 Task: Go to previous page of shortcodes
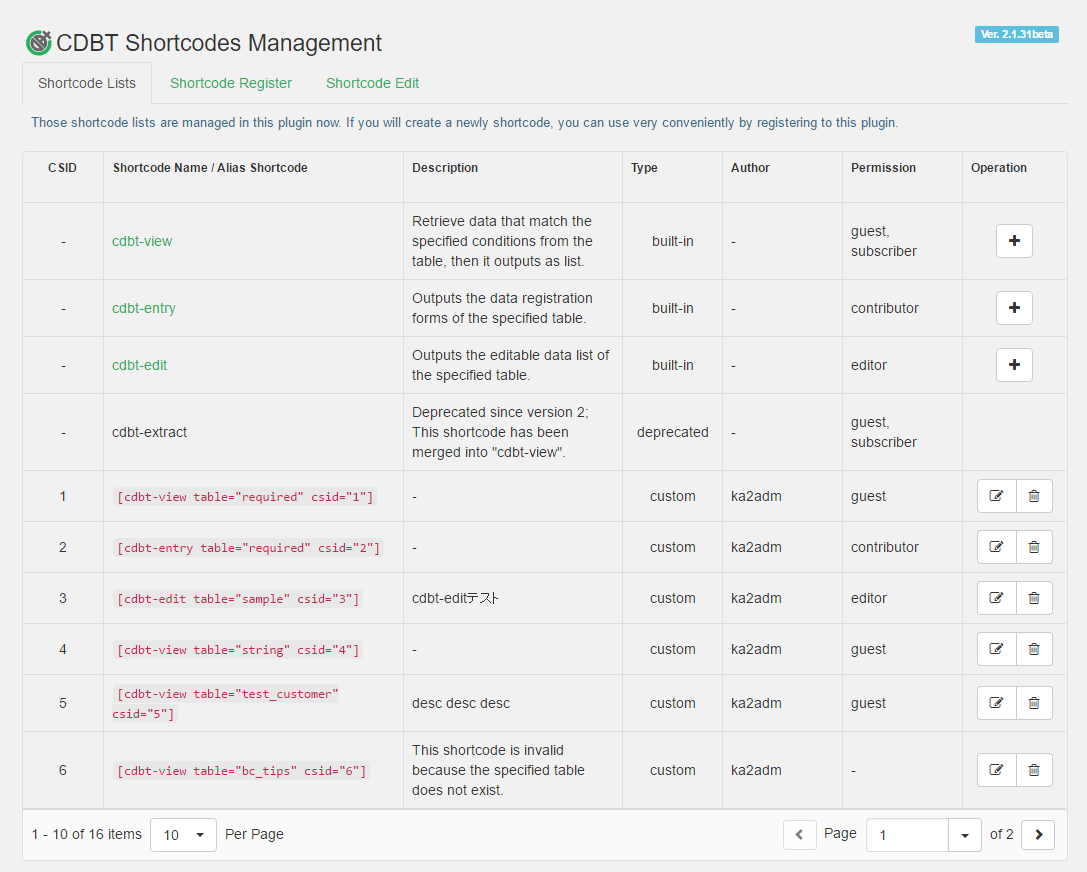coord(800,835)
